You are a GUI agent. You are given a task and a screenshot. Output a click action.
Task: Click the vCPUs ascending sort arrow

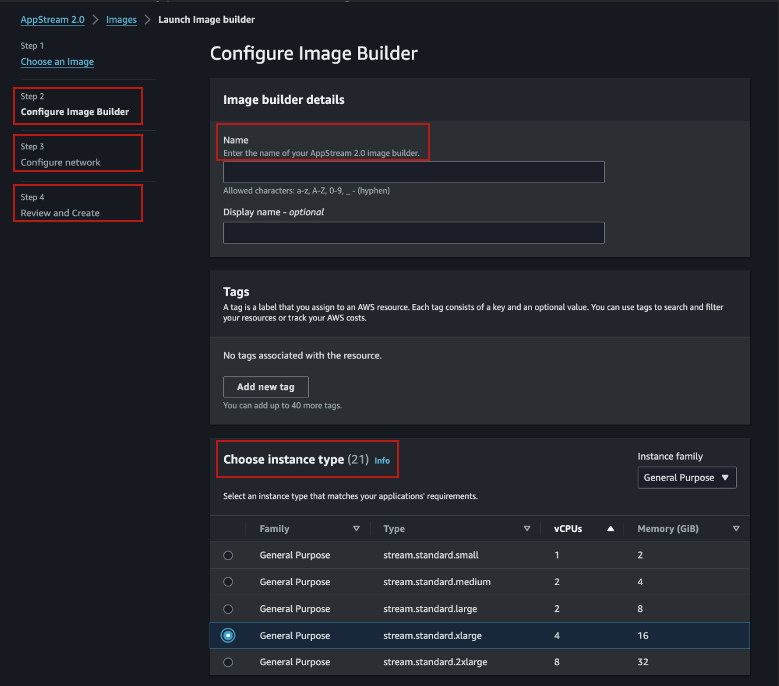610,529
